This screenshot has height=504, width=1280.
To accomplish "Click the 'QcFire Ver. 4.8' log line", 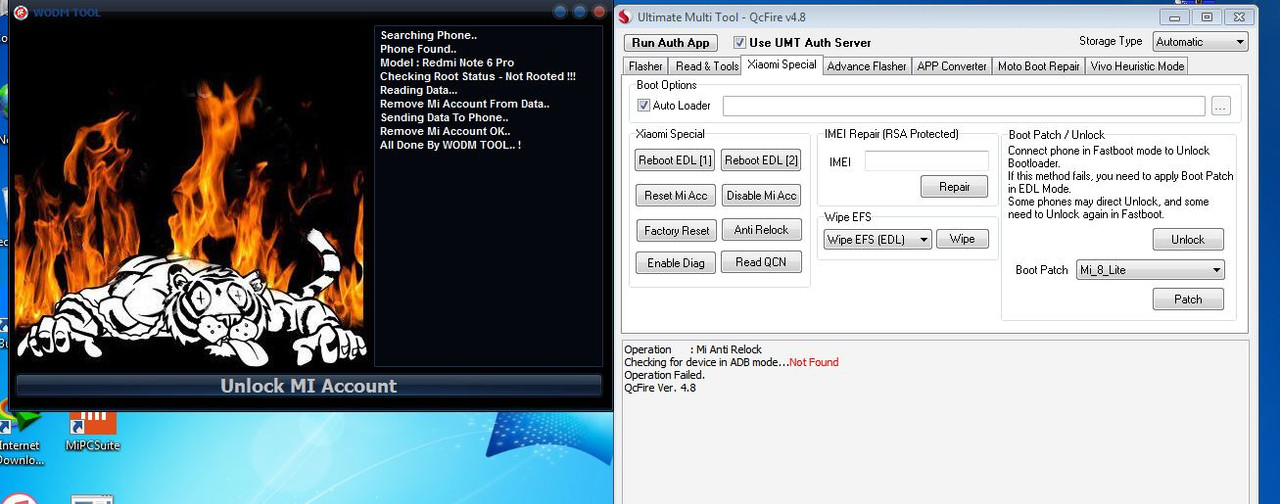I will [x=660, y=388].
